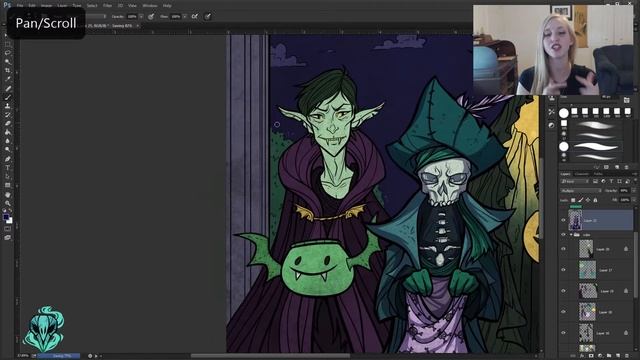Hide Layer 16 visibility eye

pyautogui.click(x=564, y=333)
